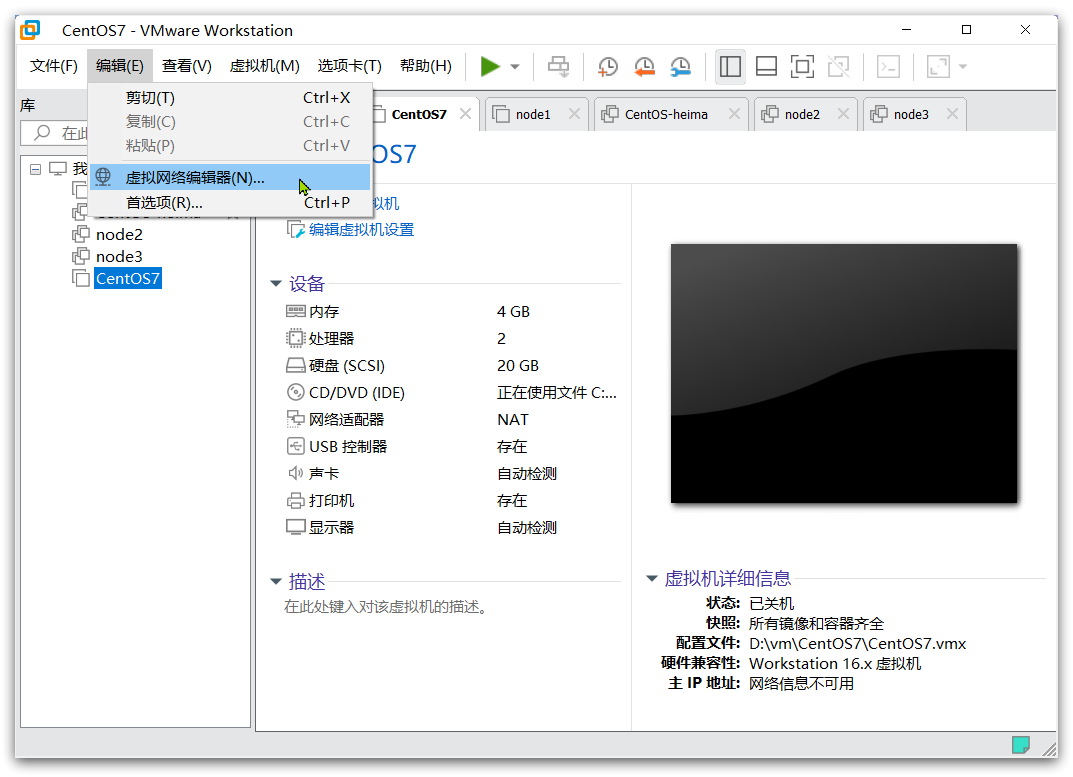Collapse the Devices (设备) section

pos(276,284)
